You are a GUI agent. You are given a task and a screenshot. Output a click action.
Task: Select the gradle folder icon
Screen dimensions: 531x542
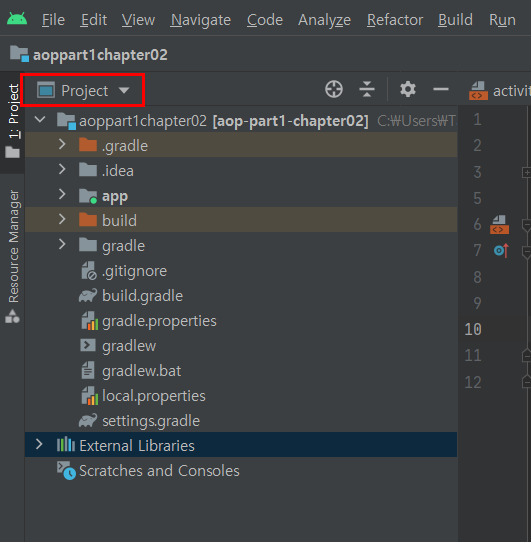coord(88,245)
